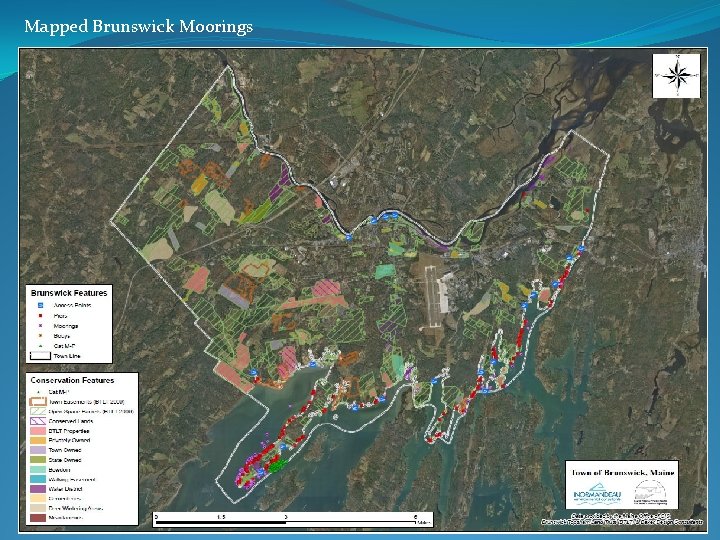The width and height of the screenshot is (720, 540).
Task: Click the 'BTLT Properties' legend label
Action: click(69, 431)
